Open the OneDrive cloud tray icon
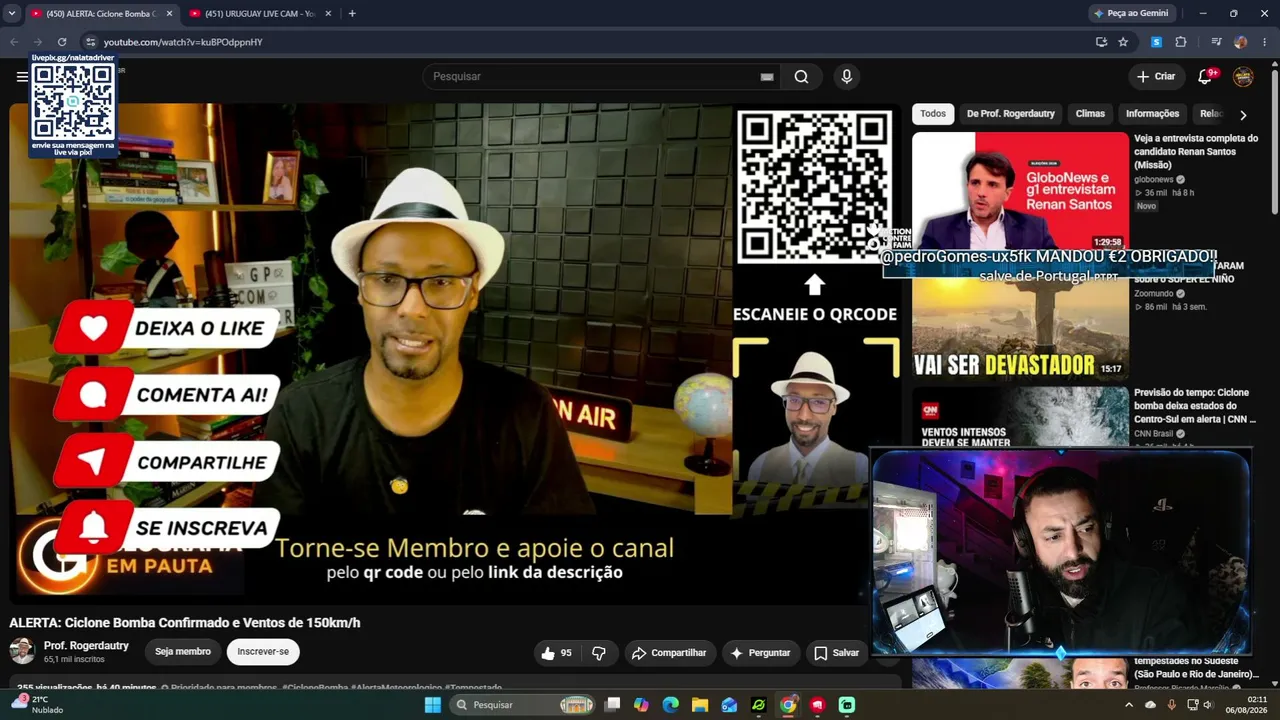The height and width of the screenshot is (720, 1280). pos(1150,705)
